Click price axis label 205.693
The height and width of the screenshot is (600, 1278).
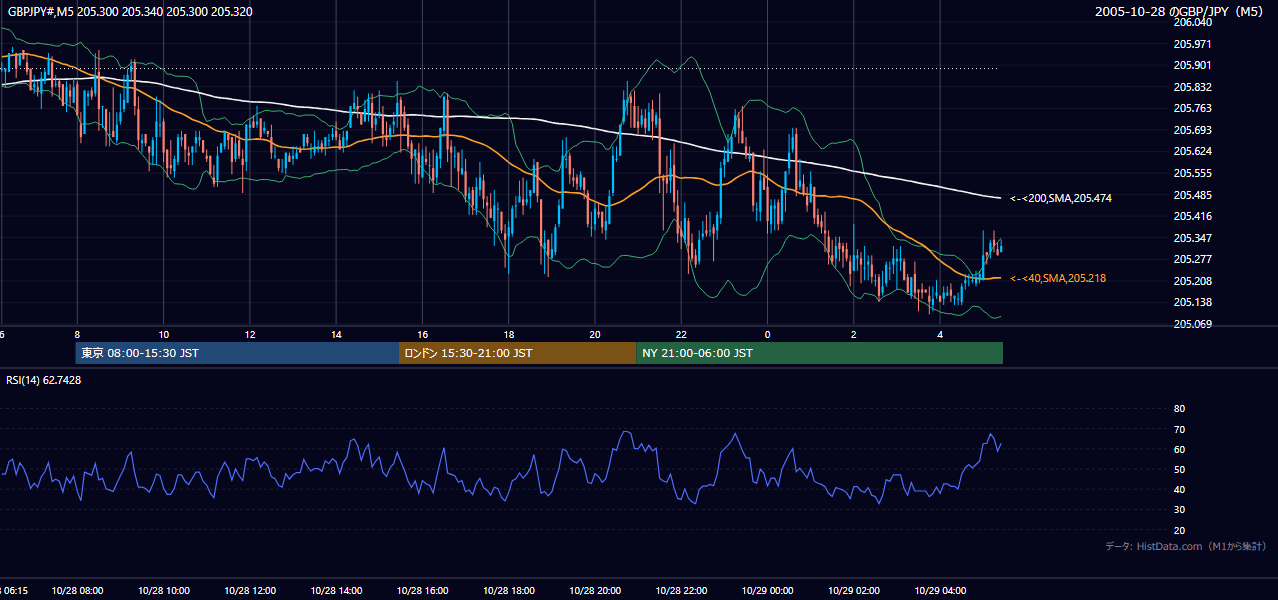click(1193, 130)
